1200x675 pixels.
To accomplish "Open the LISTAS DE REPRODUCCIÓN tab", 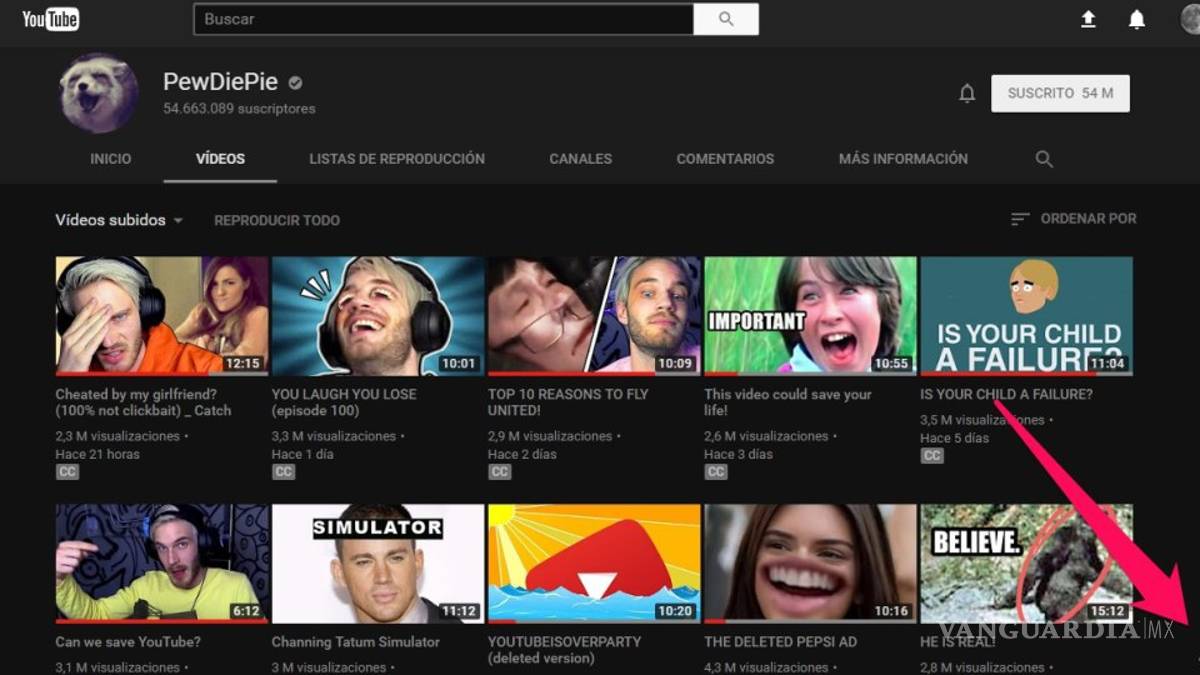I will coord(396,159).
